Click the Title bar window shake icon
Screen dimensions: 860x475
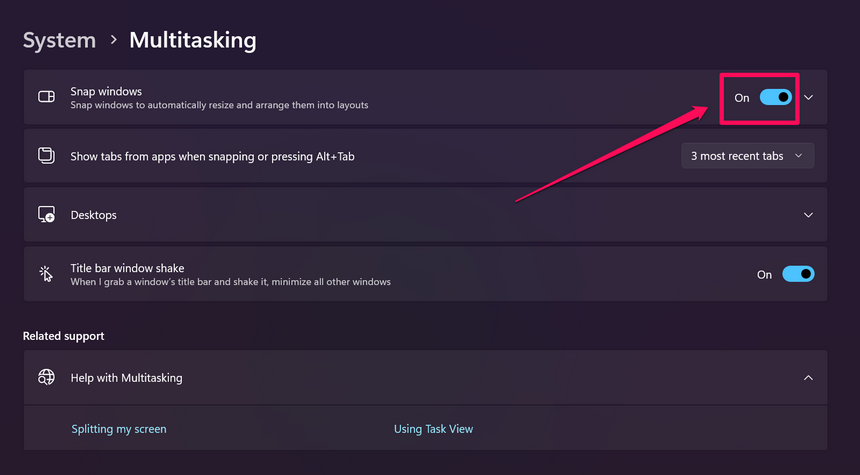pyautogui.click(x=46, y=274)
